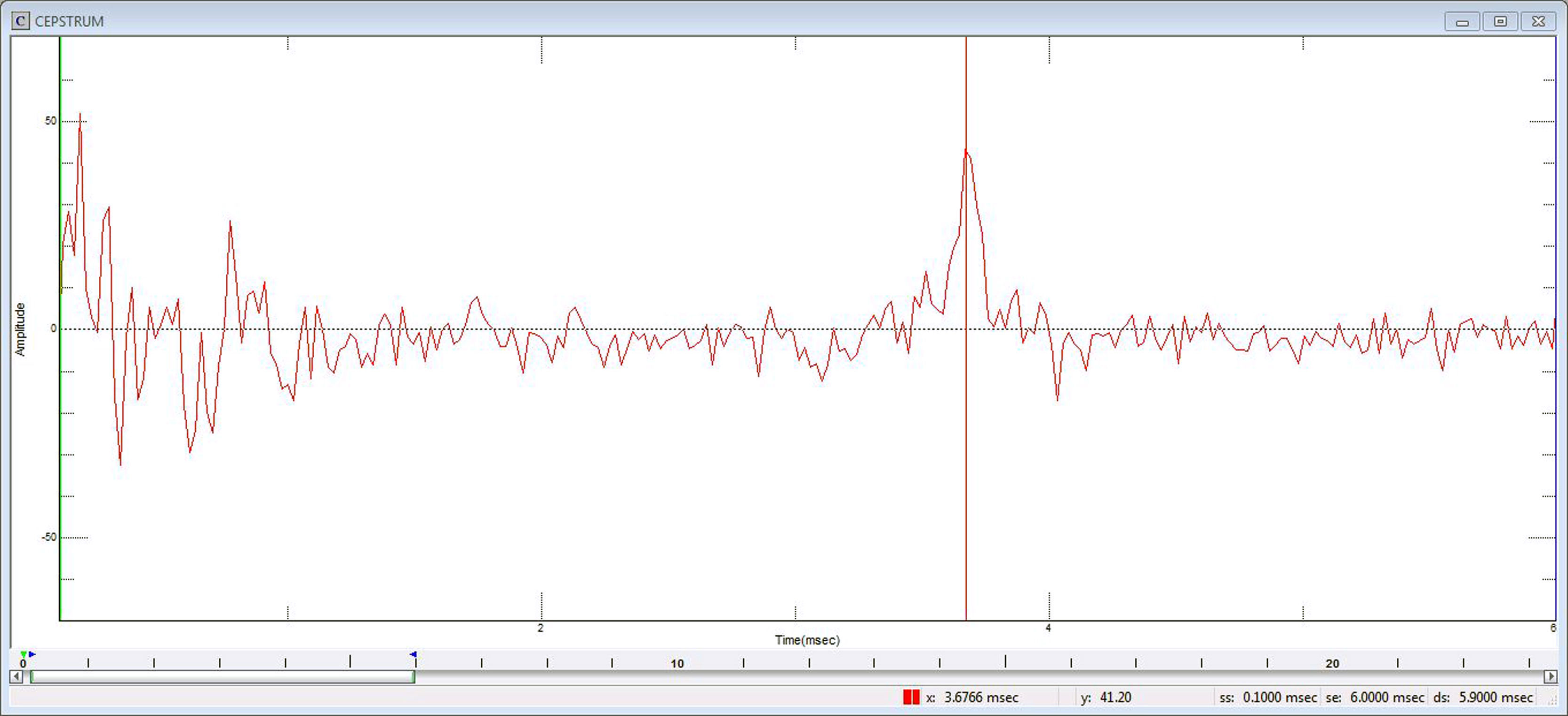The width and height of the screenshot is (1568, 716).
Task: Click the ss: 0.1000 msec field
Action: 1267,697
